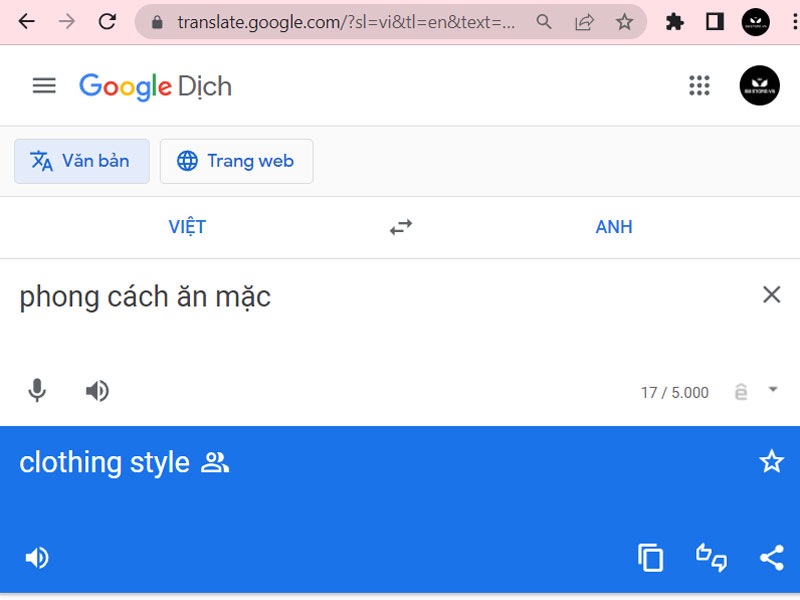This screenshot has height=600, width=800.
Task: Share the translation
Action: (x=771, y=557)
